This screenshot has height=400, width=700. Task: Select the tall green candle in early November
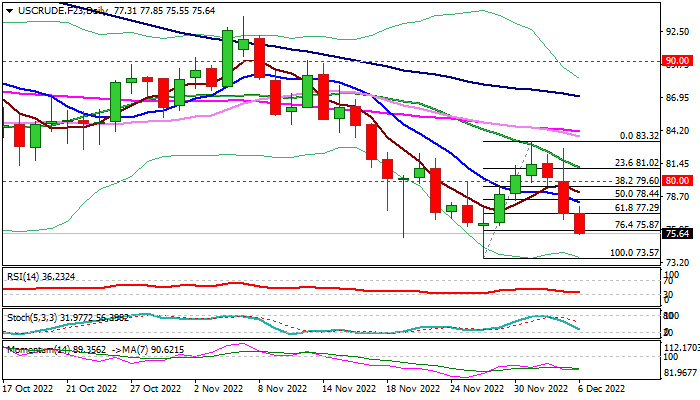(227, 58)
